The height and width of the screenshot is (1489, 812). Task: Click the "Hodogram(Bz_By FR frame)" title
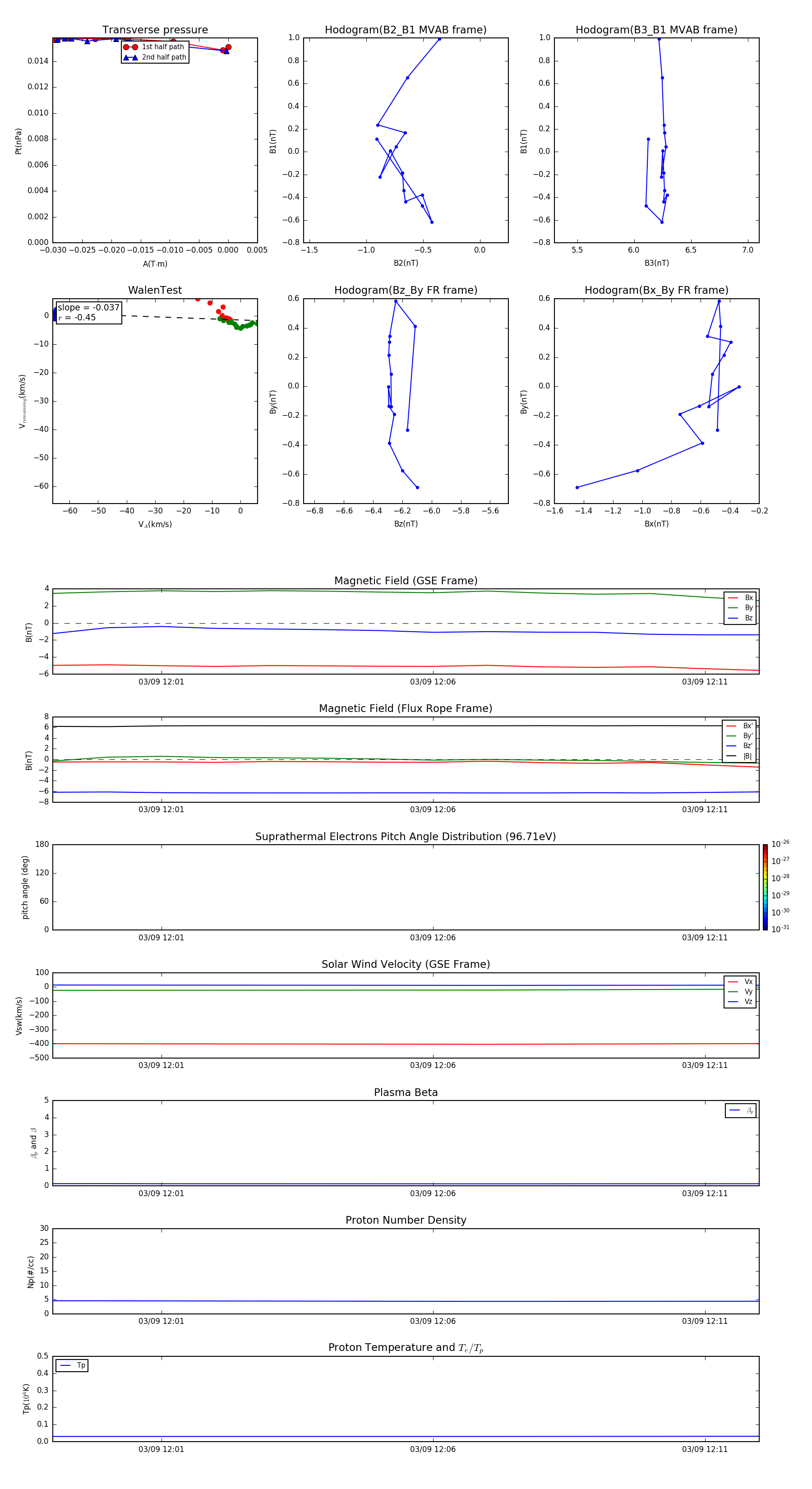(x=406, y=290)
